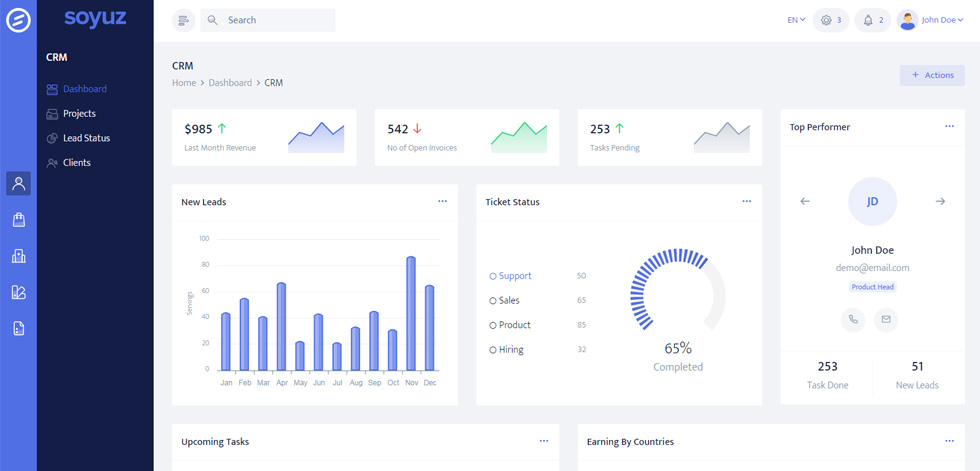
Task: Click the Actions button
Action: click(x=932, y=75)
